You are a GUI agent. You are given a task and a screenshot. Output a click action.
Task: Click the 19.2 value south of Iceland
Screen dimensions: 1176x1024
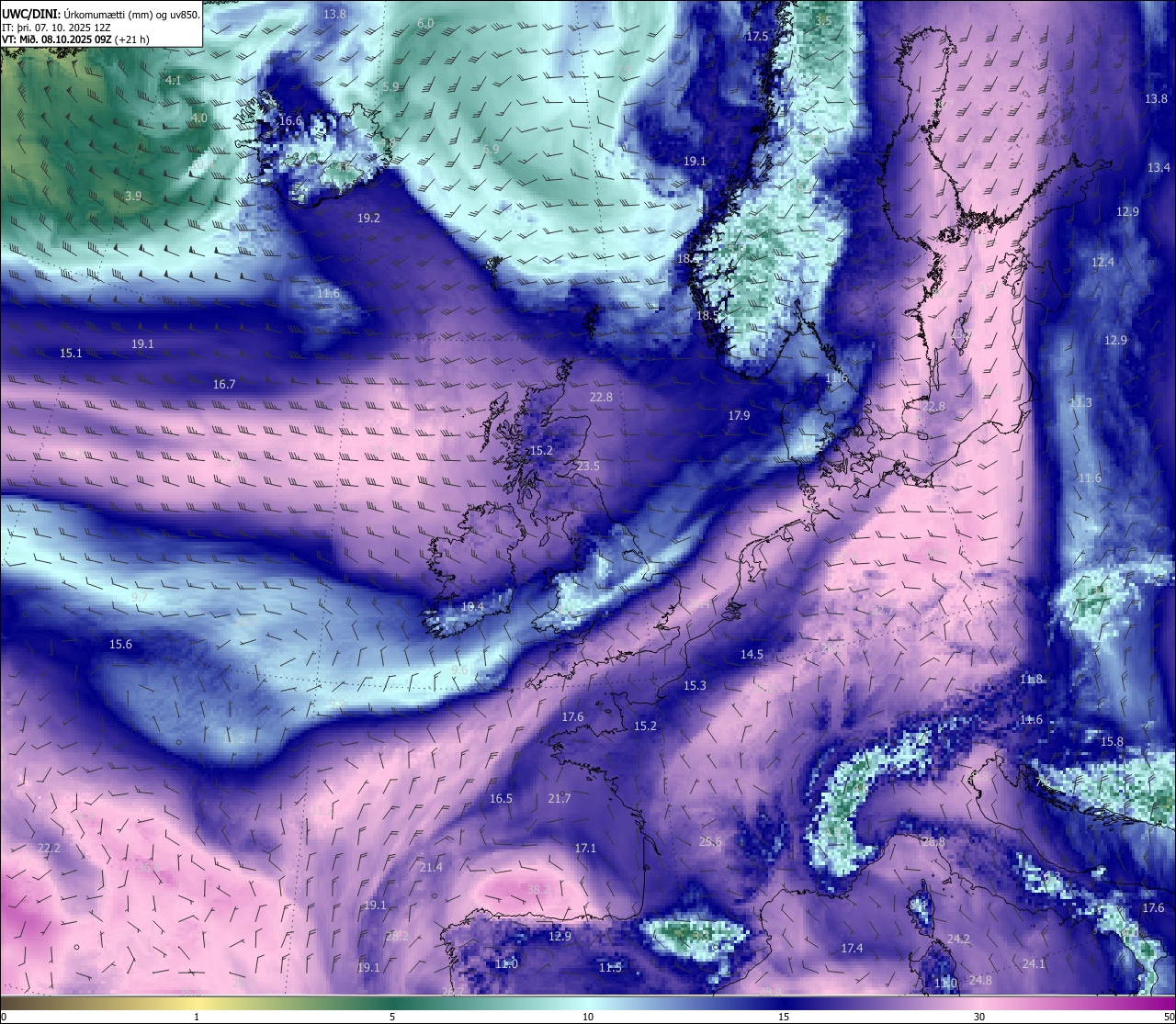tap(368, 218)
